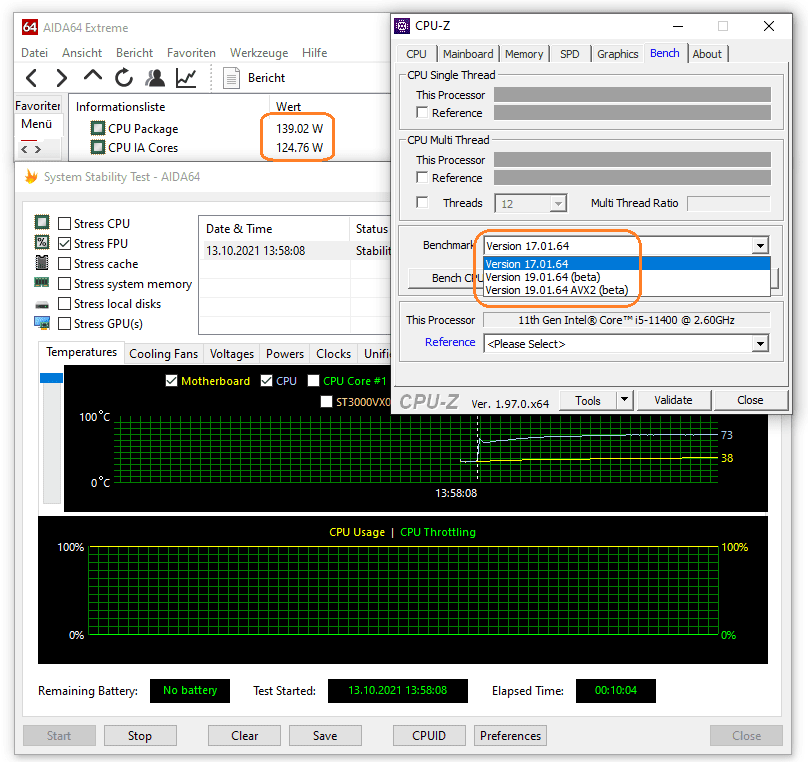Toggle the CPU Core #1 graph checkbox
The height and width of the screenshot is (767, 808).
[x=313, y=381]
